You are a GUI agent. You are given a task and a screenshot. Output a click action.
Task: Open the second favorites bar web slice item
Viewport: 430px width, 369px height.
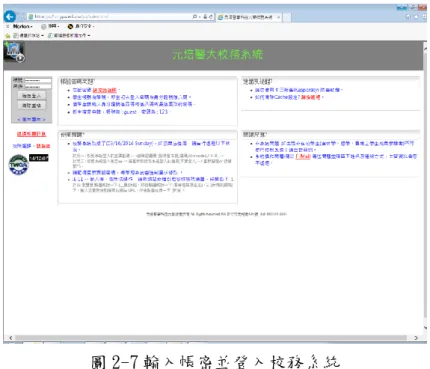(x=69, y=35)
